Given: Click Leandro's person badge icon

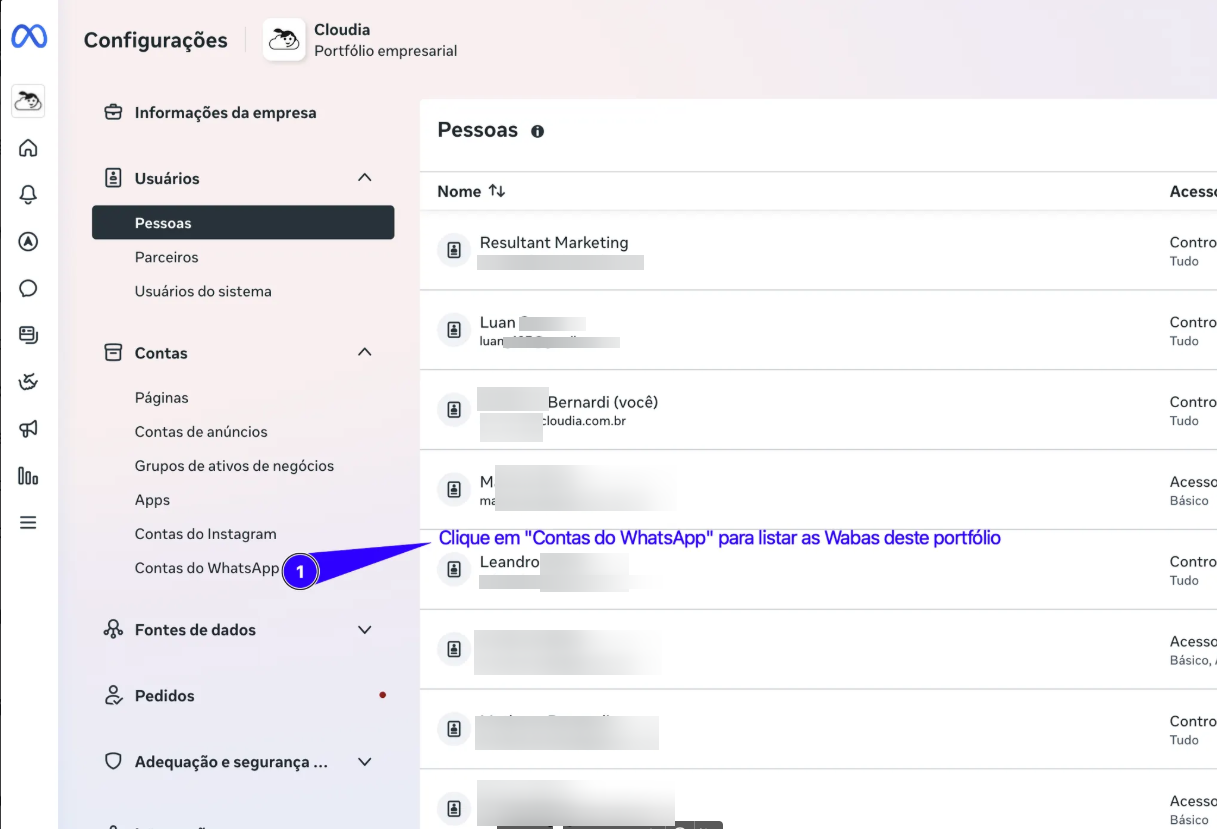Looking at the screenshot, I should 454,569.
